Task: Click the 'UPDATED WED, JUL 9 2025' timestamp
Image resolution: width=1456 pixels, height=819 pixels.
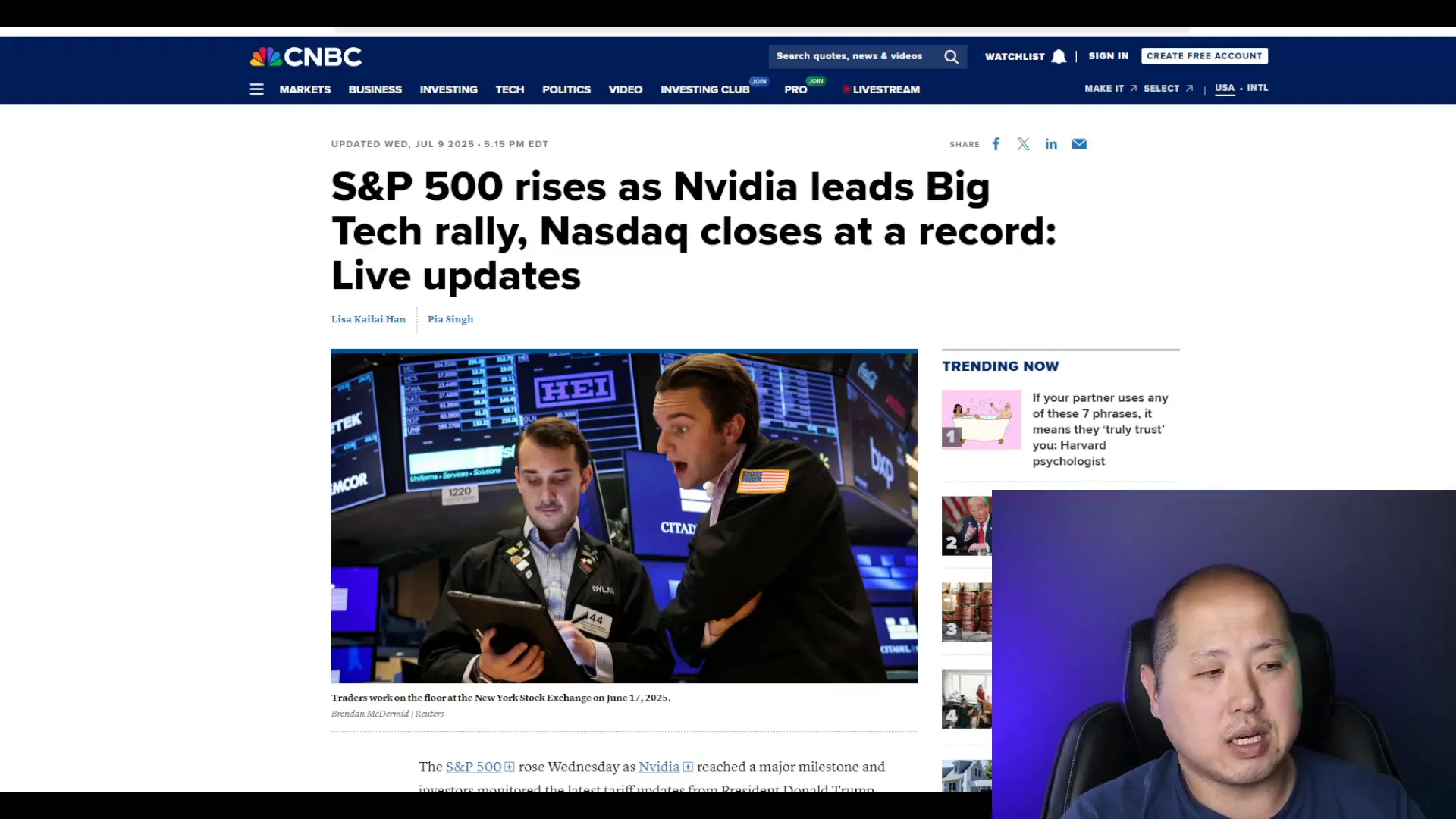Action: click(x=403, y=144)
